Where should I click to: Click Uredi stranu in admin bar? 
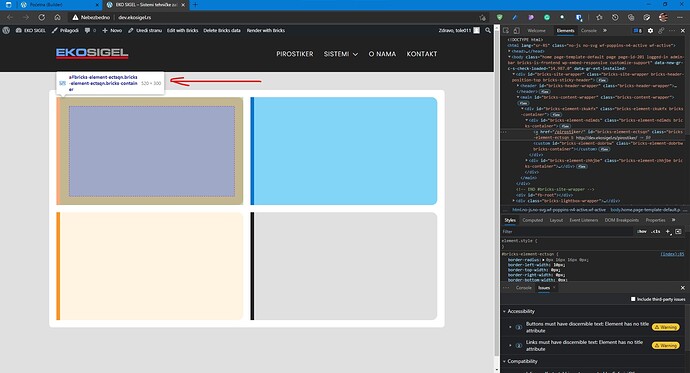coord(145,30)
